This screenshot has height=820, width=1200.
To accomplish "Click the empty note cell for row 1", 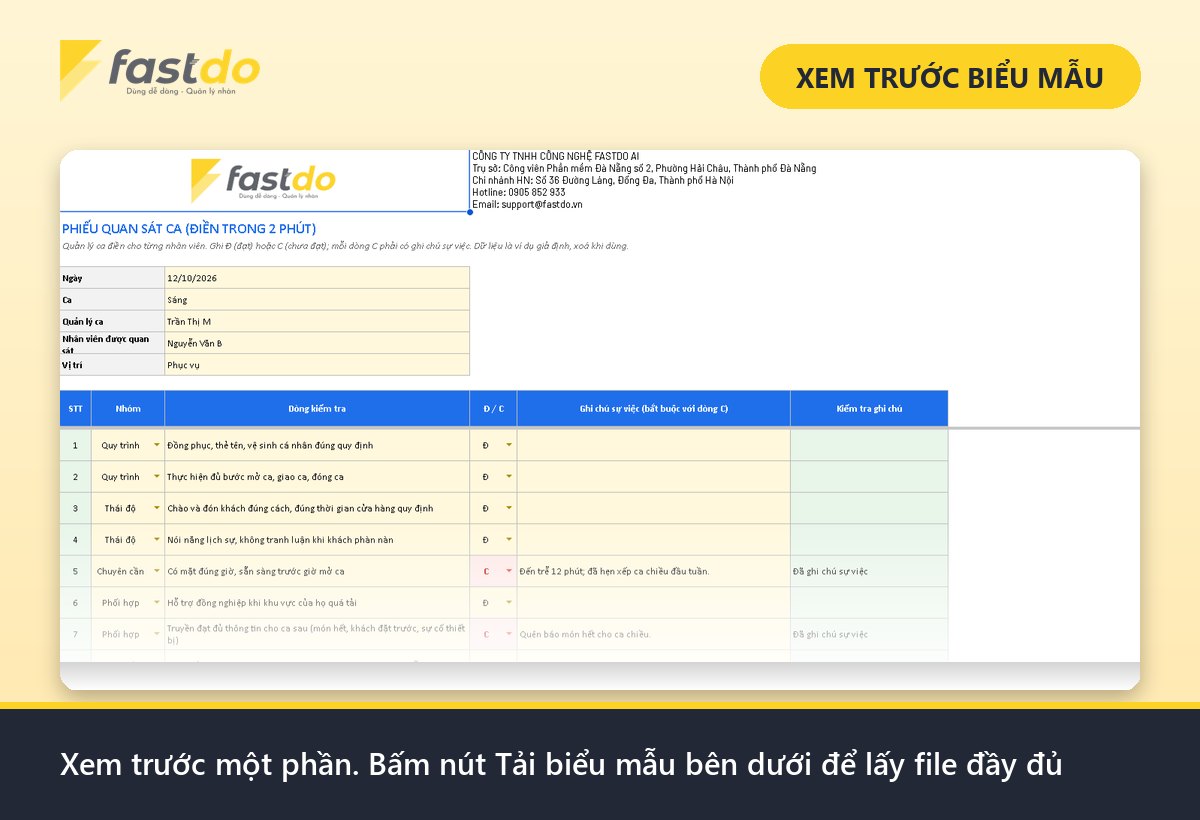I will click(x=654, y=445).
